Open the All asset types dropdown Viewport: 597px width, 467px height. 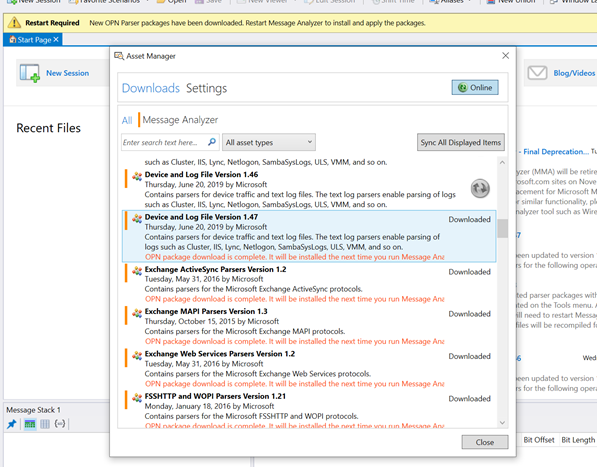click(x=269, y=142)
